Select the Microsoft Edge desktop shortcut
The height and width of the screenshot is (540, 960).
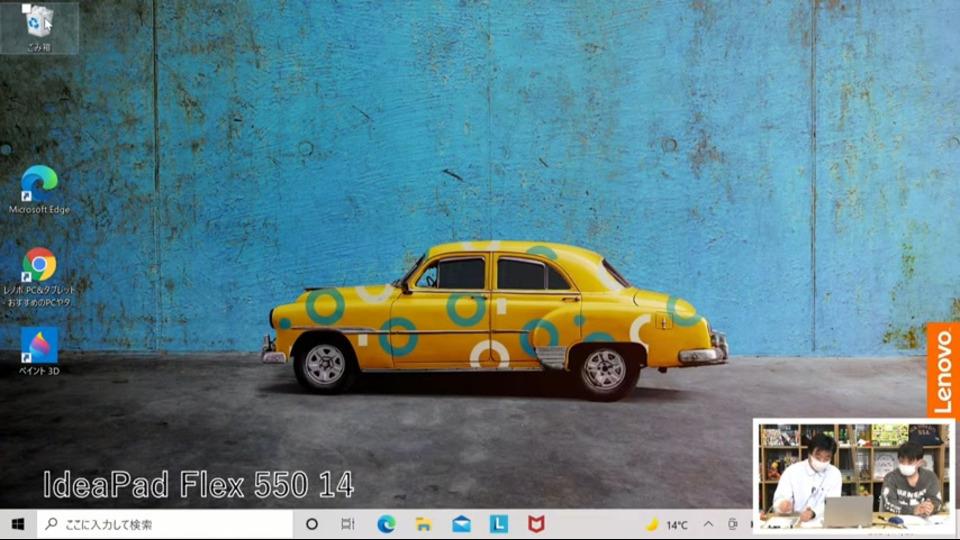[x=39, y=190]
